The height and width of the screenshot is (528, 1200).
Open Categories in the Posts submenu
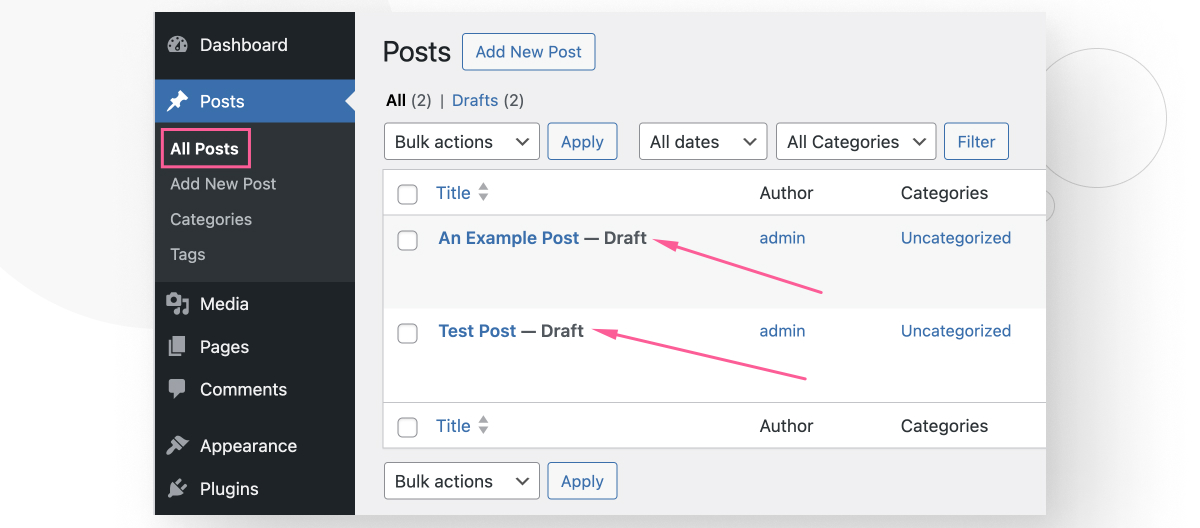click(x=211, y=219)
